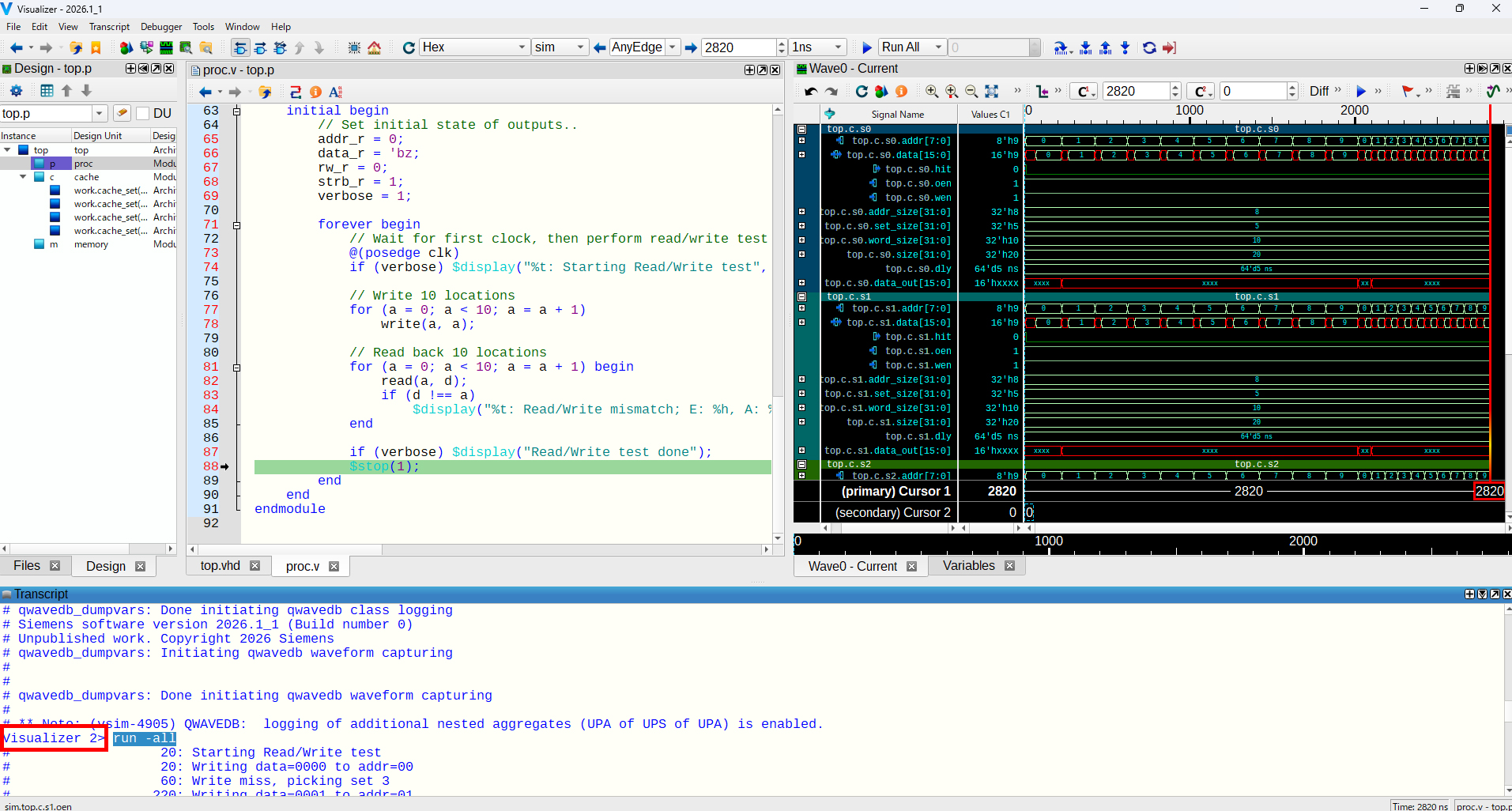This screenshot has width=1512, height=811.
Task: Expand the top.c.s0.addr[7:0] bus
Action: point(802,141)
